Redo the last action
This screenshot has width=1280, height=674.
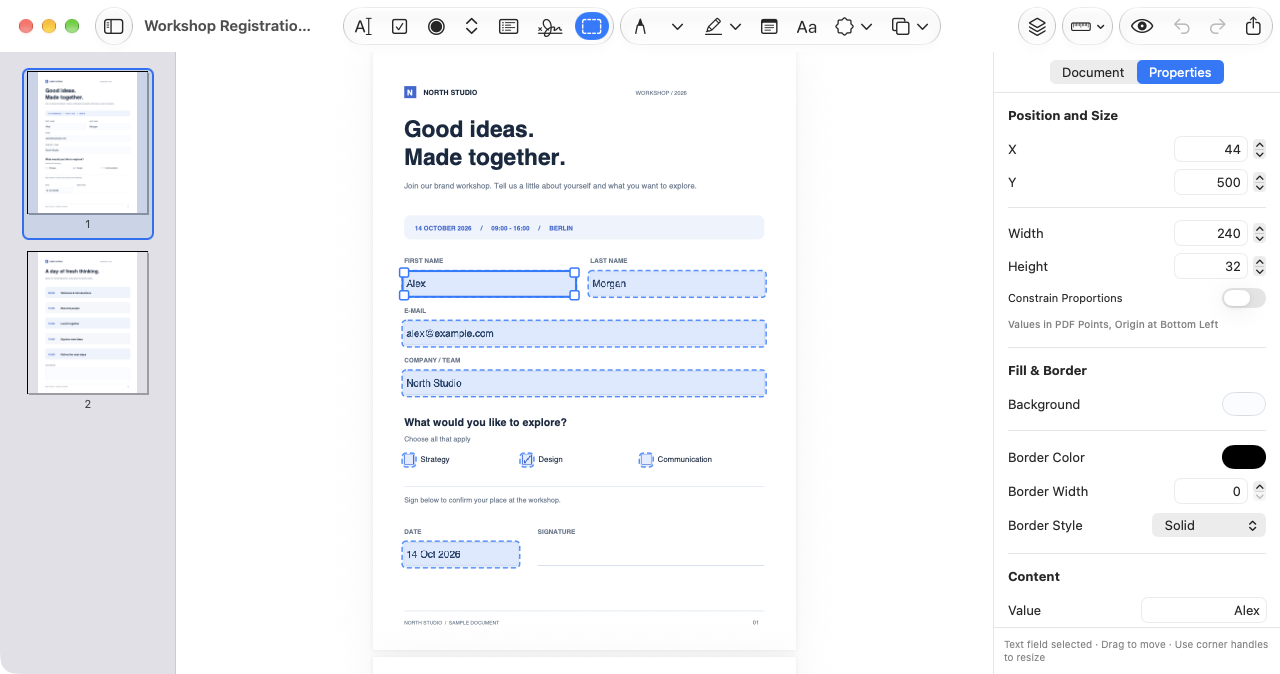[x=1217, y=27]
